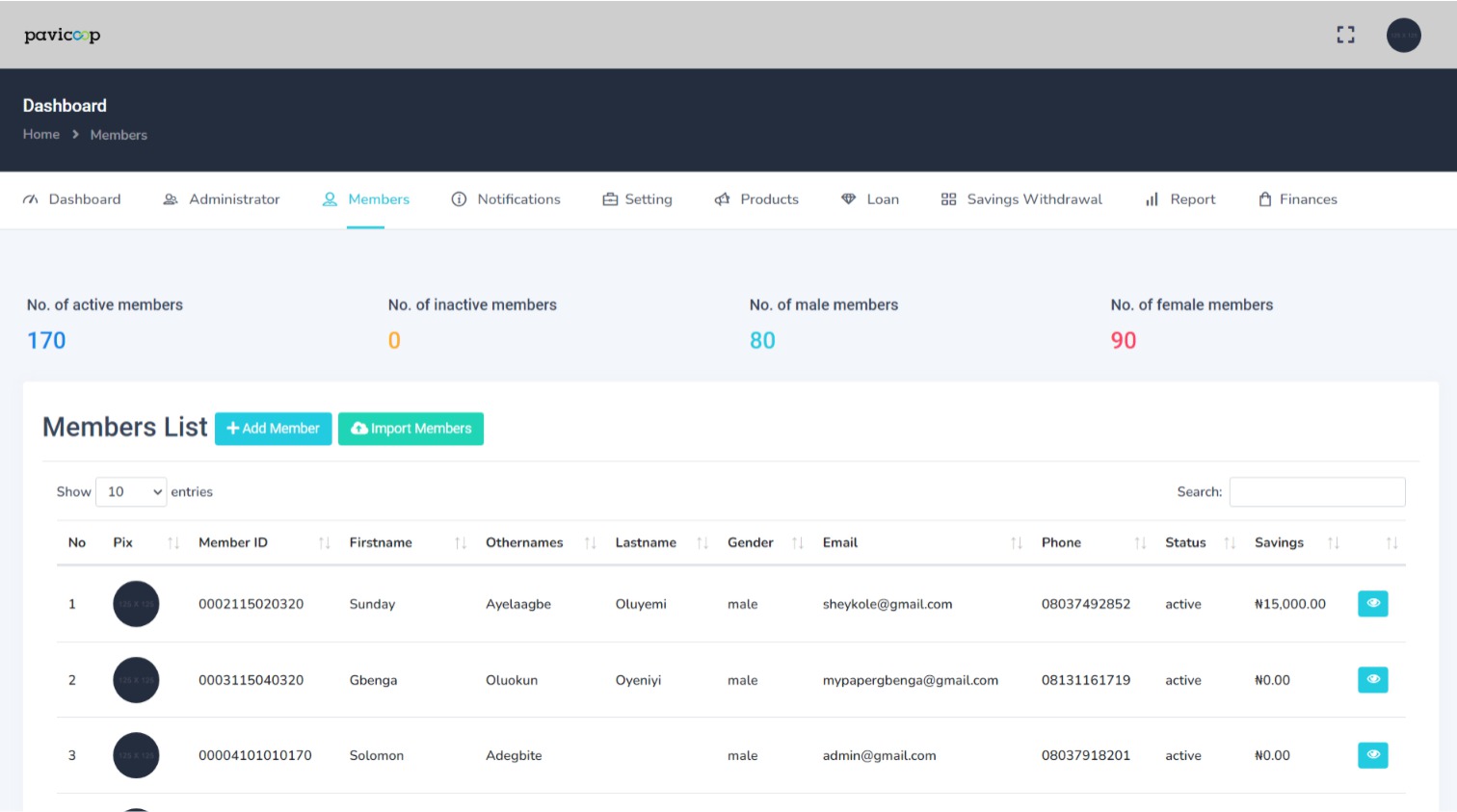Sort by Othernames column arrows
The height and width of the screenshot is (812, 1457).
coord(591,543)
